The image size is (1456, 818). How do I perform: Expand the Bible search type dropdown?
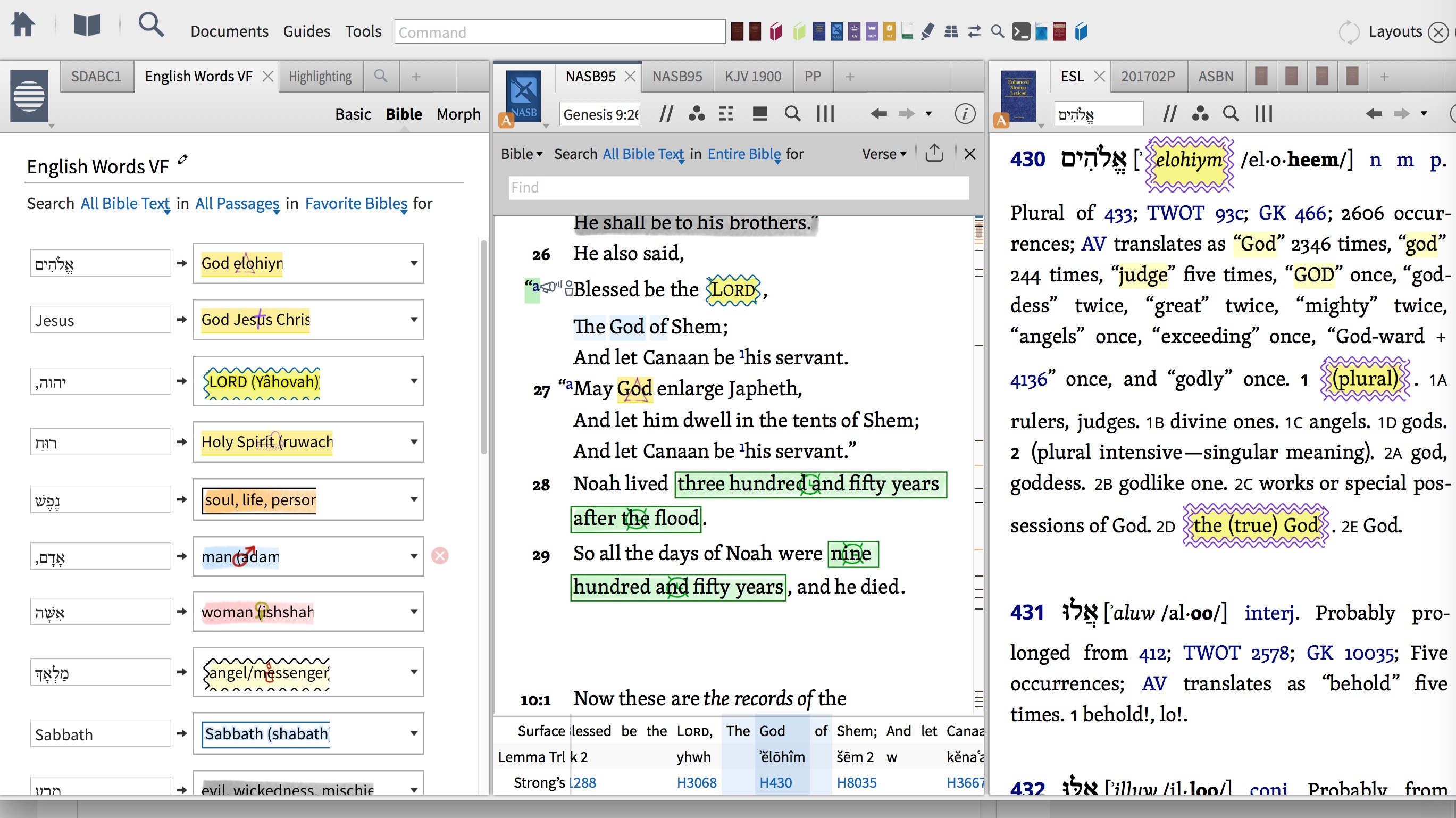pos(521,154)
